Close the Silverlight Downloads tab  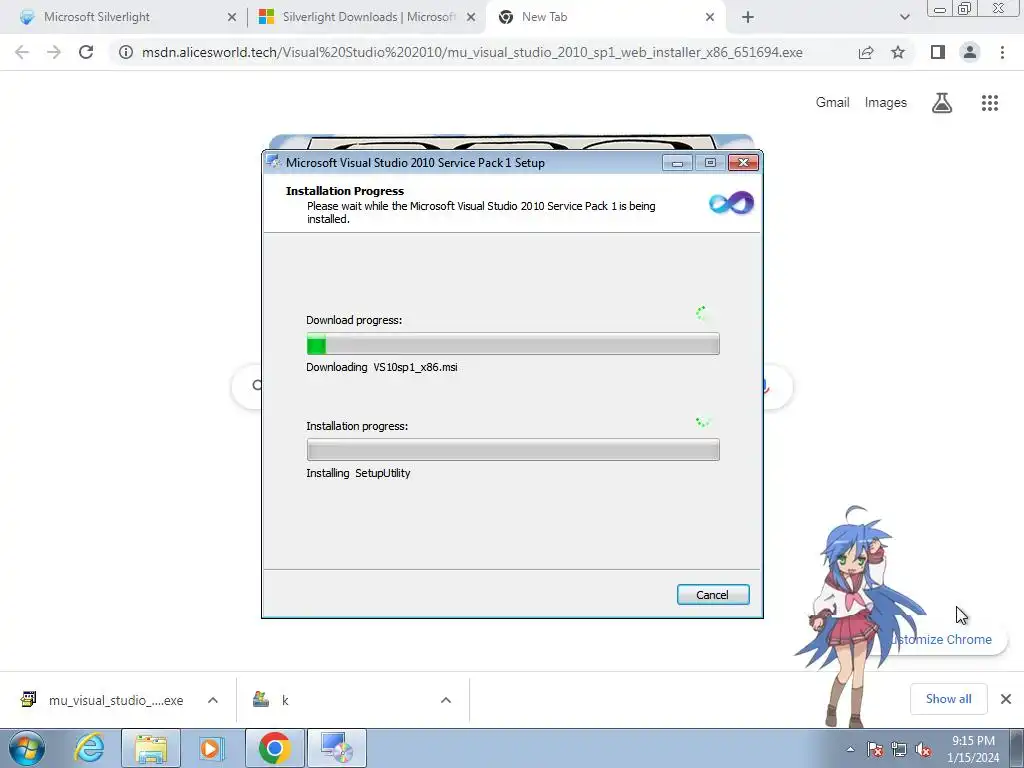coord(471,17)
